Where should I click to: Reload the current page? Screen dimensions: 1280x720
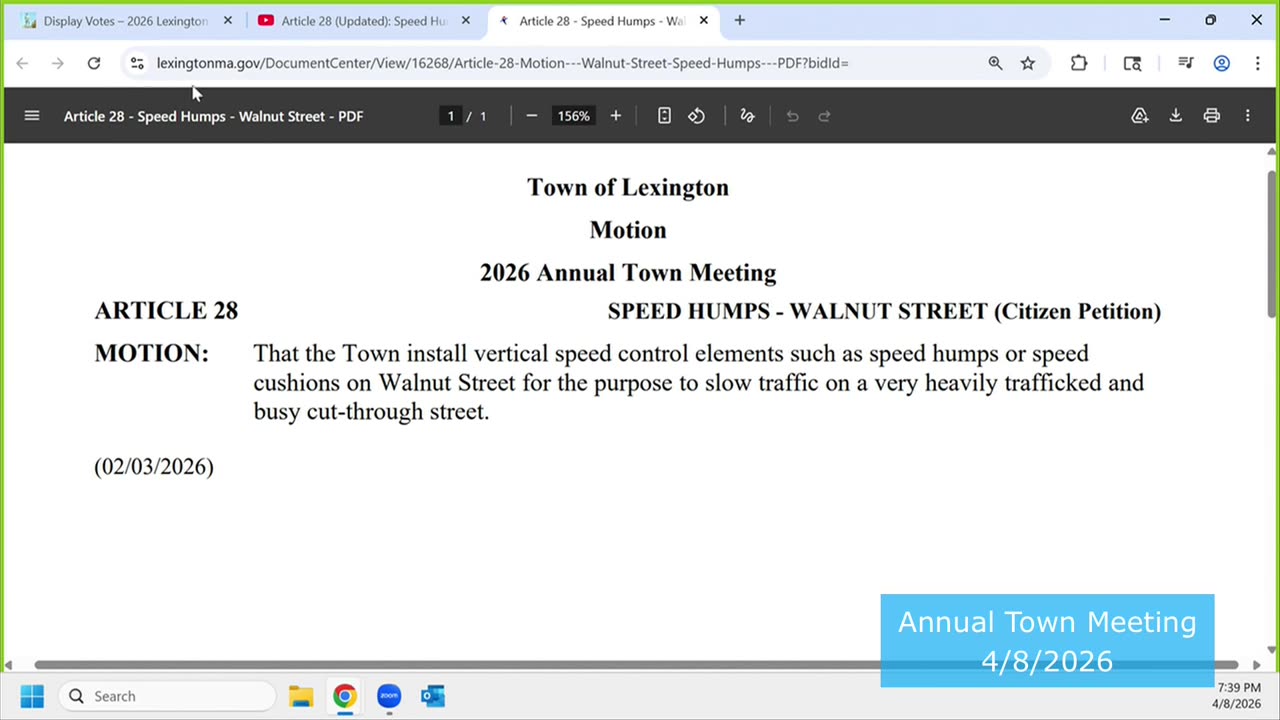pos(94,63)
